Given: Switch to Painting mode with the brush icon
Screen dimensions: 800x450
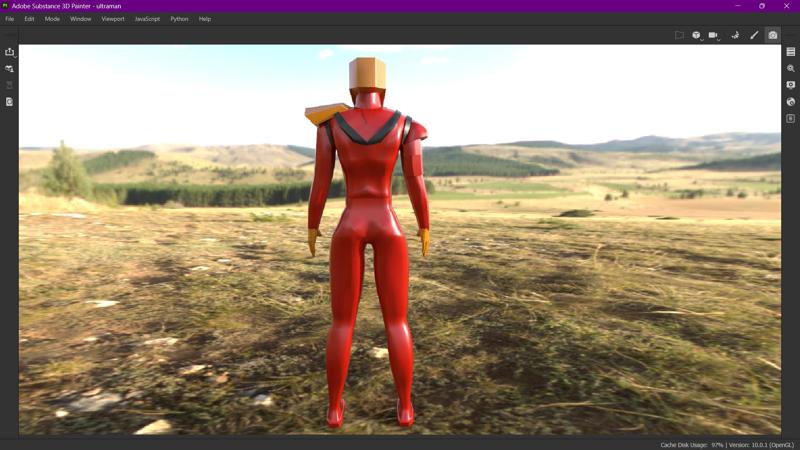Looking at the screenshot, I should pos(754,35).
